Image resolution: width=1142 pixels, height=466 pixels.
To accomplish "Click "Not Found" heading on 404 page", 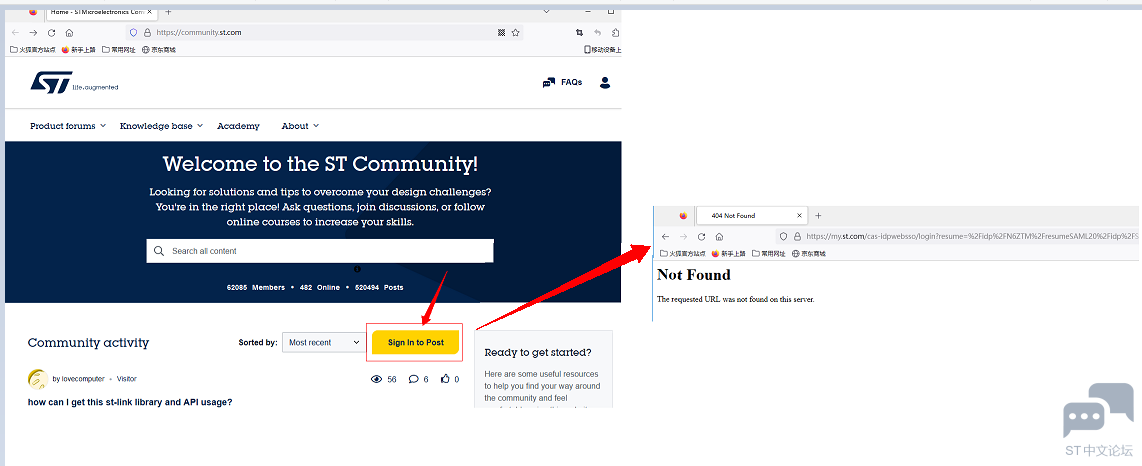I will tap(693, 275).
